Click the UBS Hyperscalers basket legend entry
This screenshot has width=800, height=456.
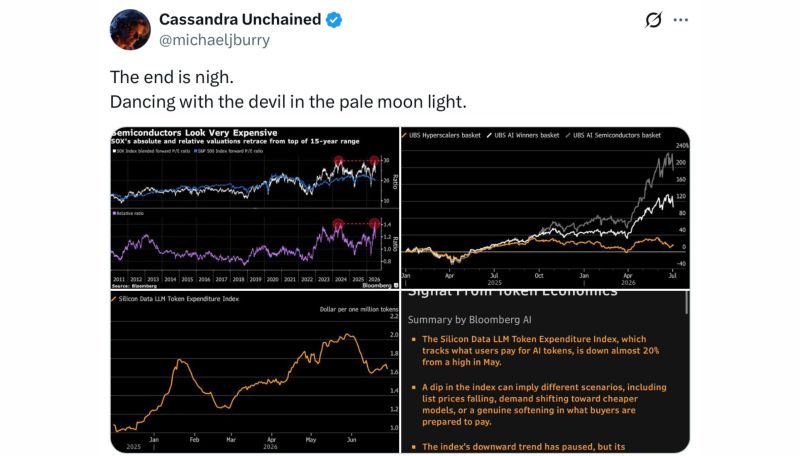(x=441, y=135)
